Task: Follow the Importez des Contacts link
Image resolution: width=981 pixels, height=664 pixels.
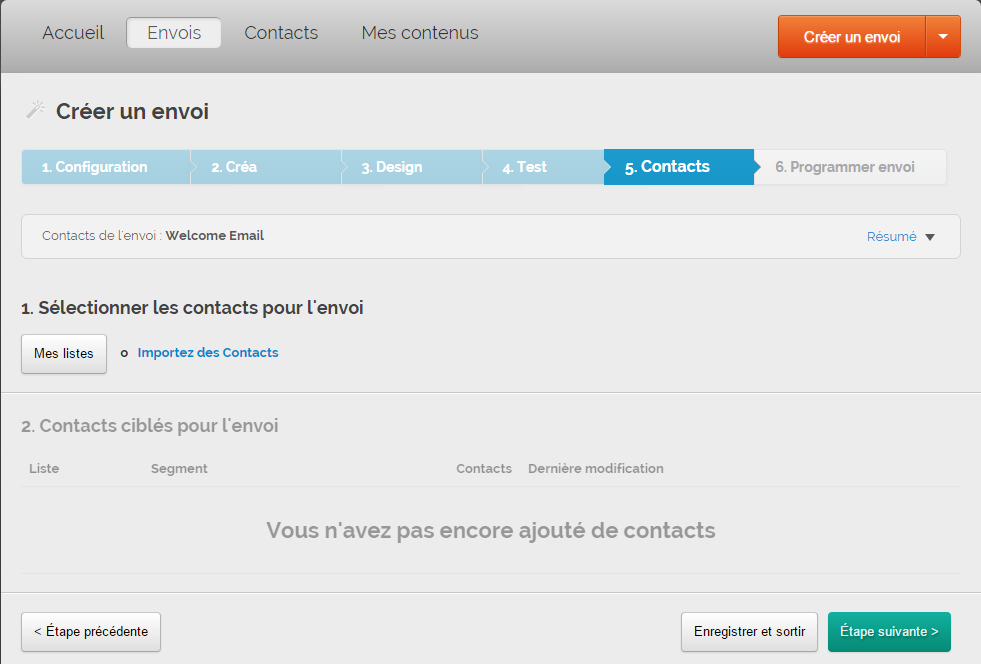Action: (208, 353)
